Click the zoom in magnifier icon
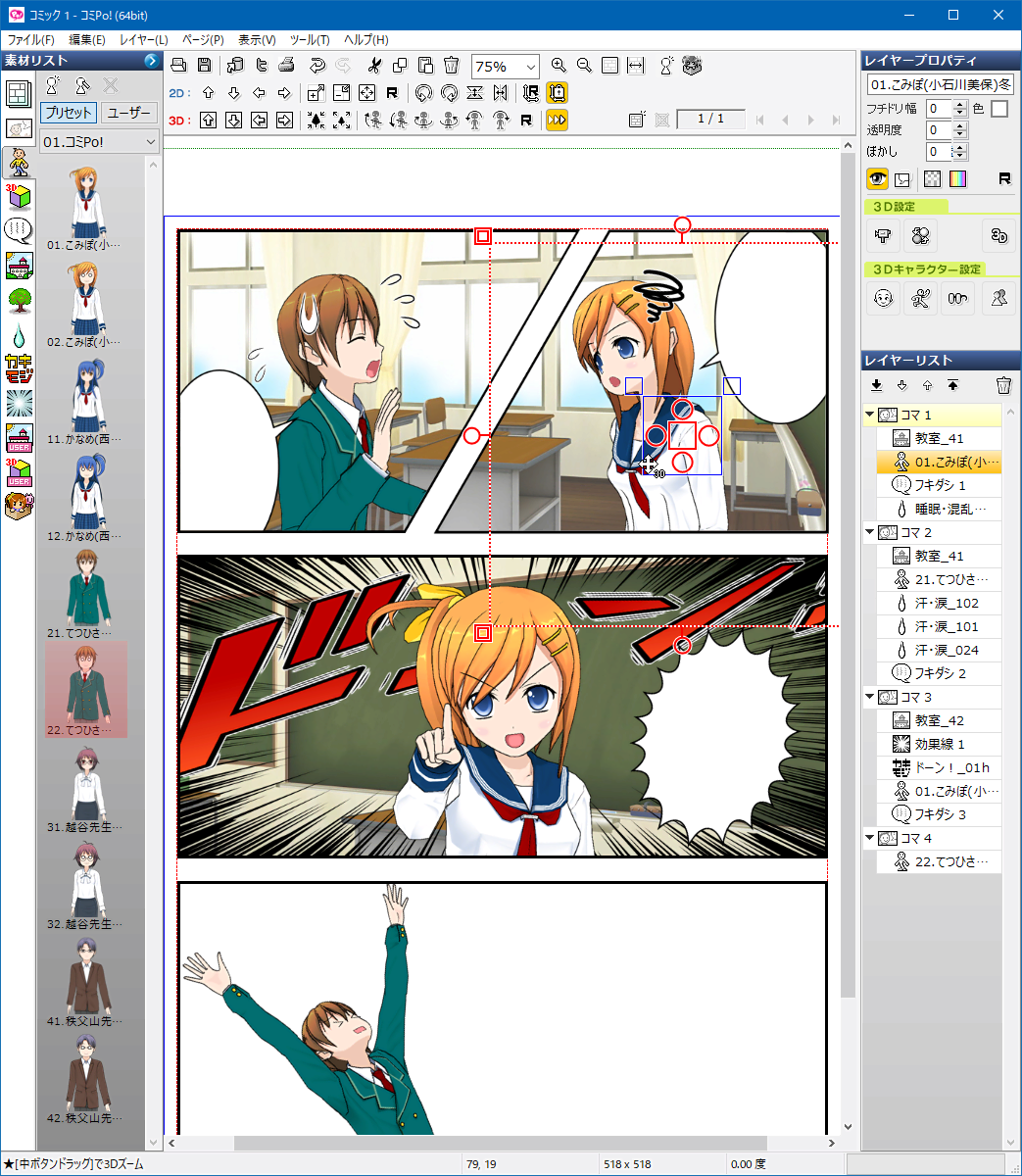1022x1176 pixels. coord(559,66)
